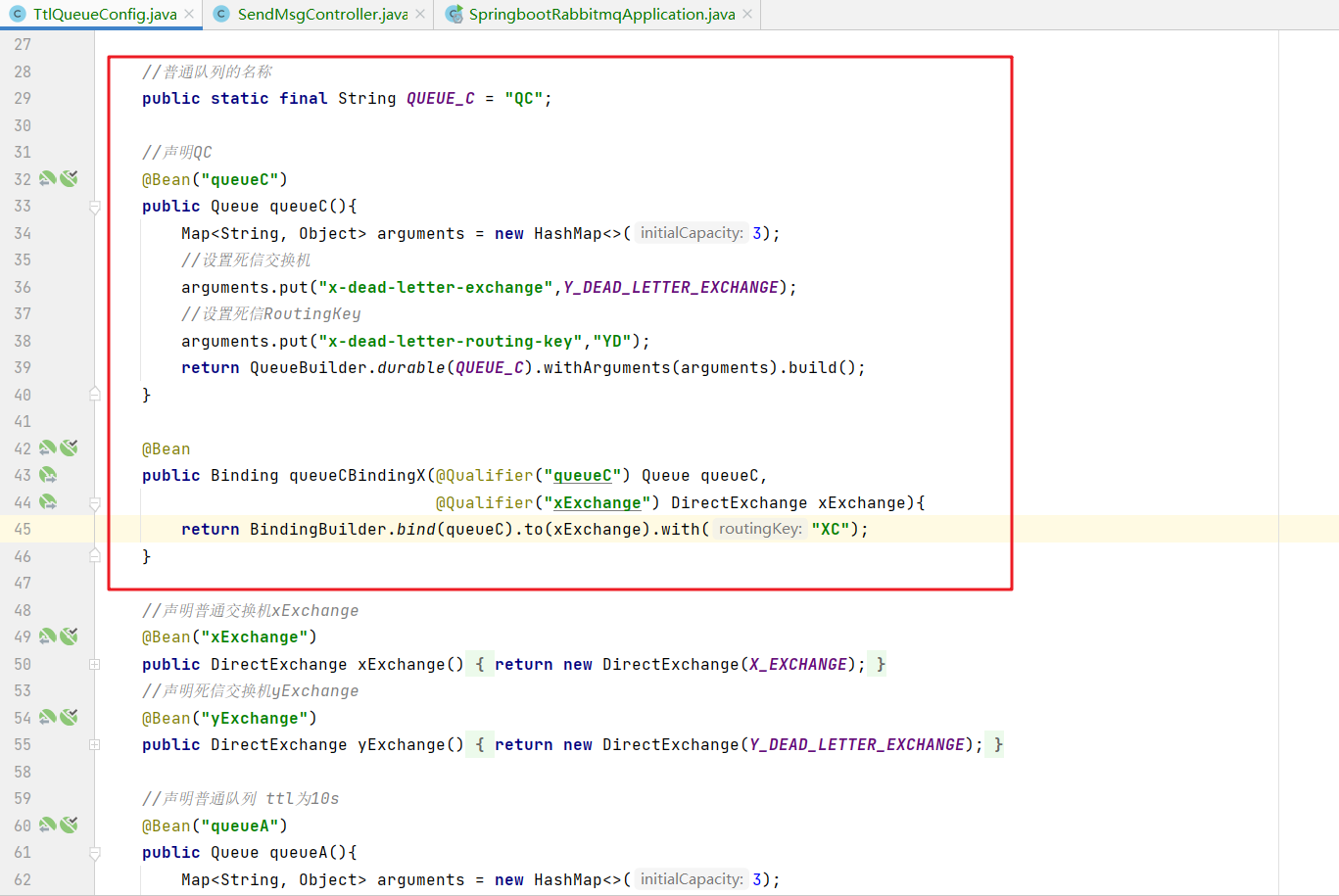Expand folded yExchange method on line 55
This screenshot has height=896, width=1339.
[x=95, y=745]
